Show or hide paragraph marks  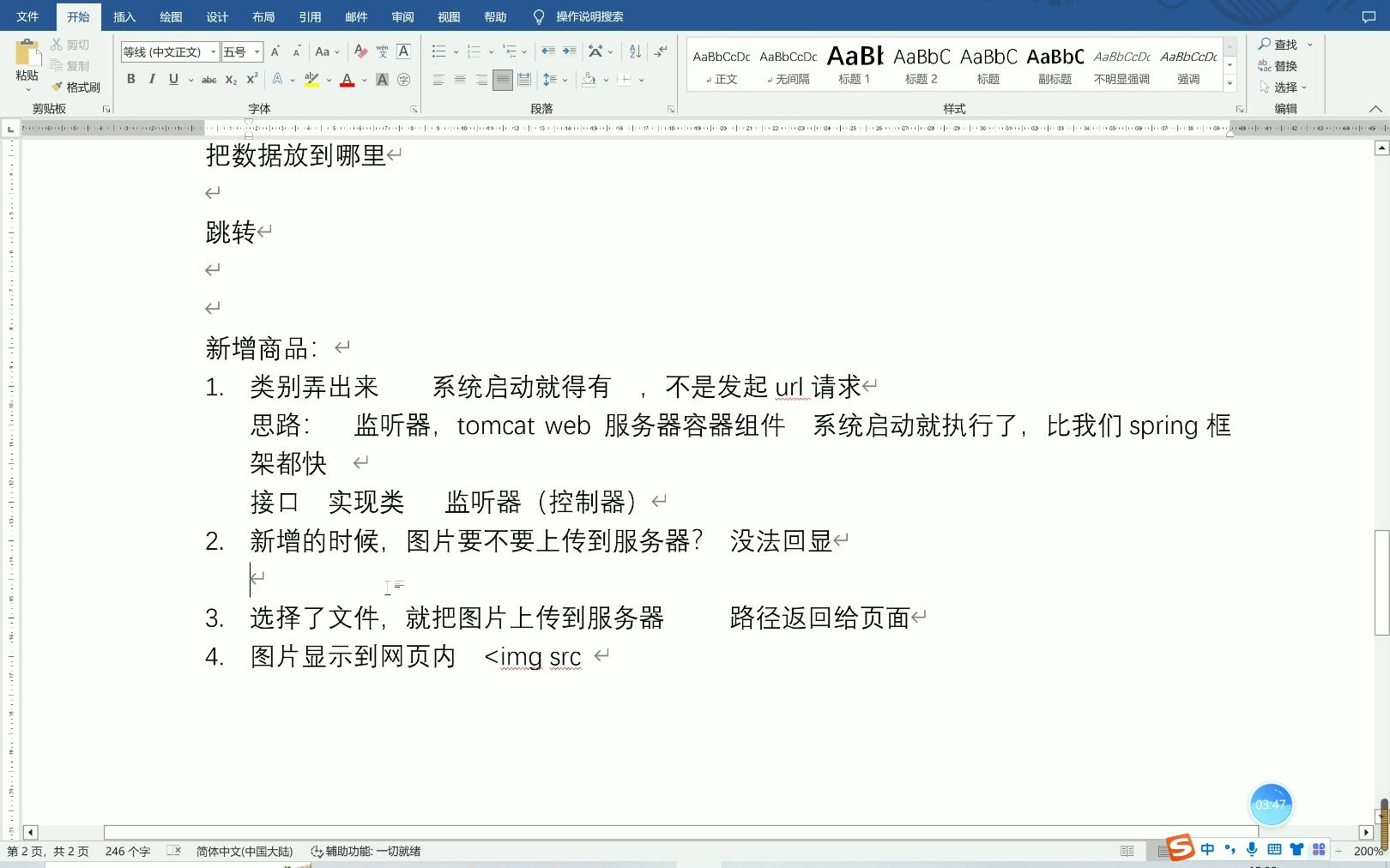click(x=660, y=51)
